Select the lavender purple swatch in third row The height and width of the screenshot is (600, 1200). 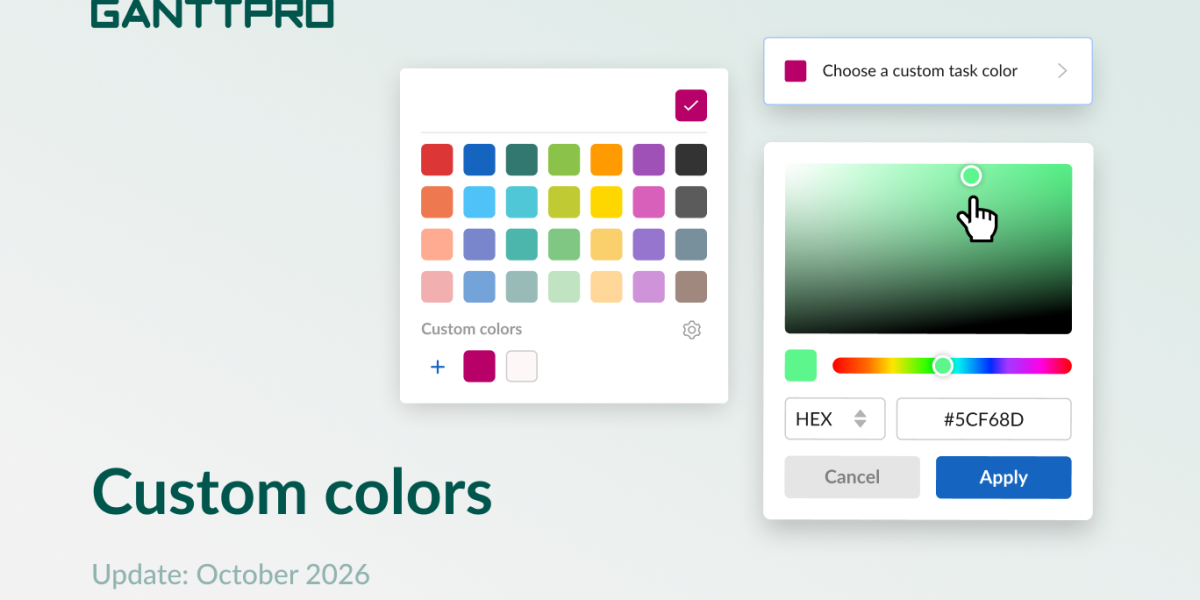(648, 245)
